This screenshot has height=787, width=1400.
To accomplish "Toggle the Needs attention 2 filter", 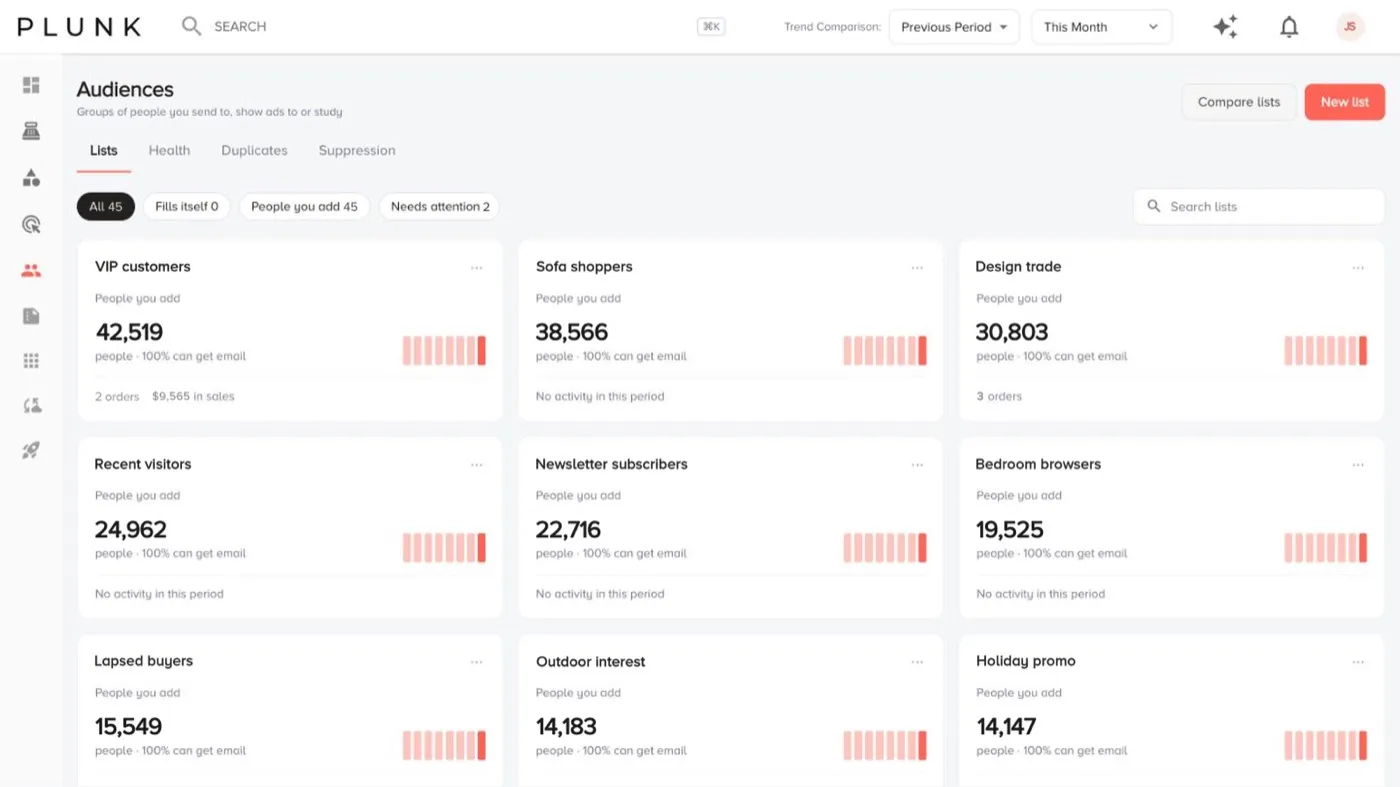I will (x=440, y=207).
